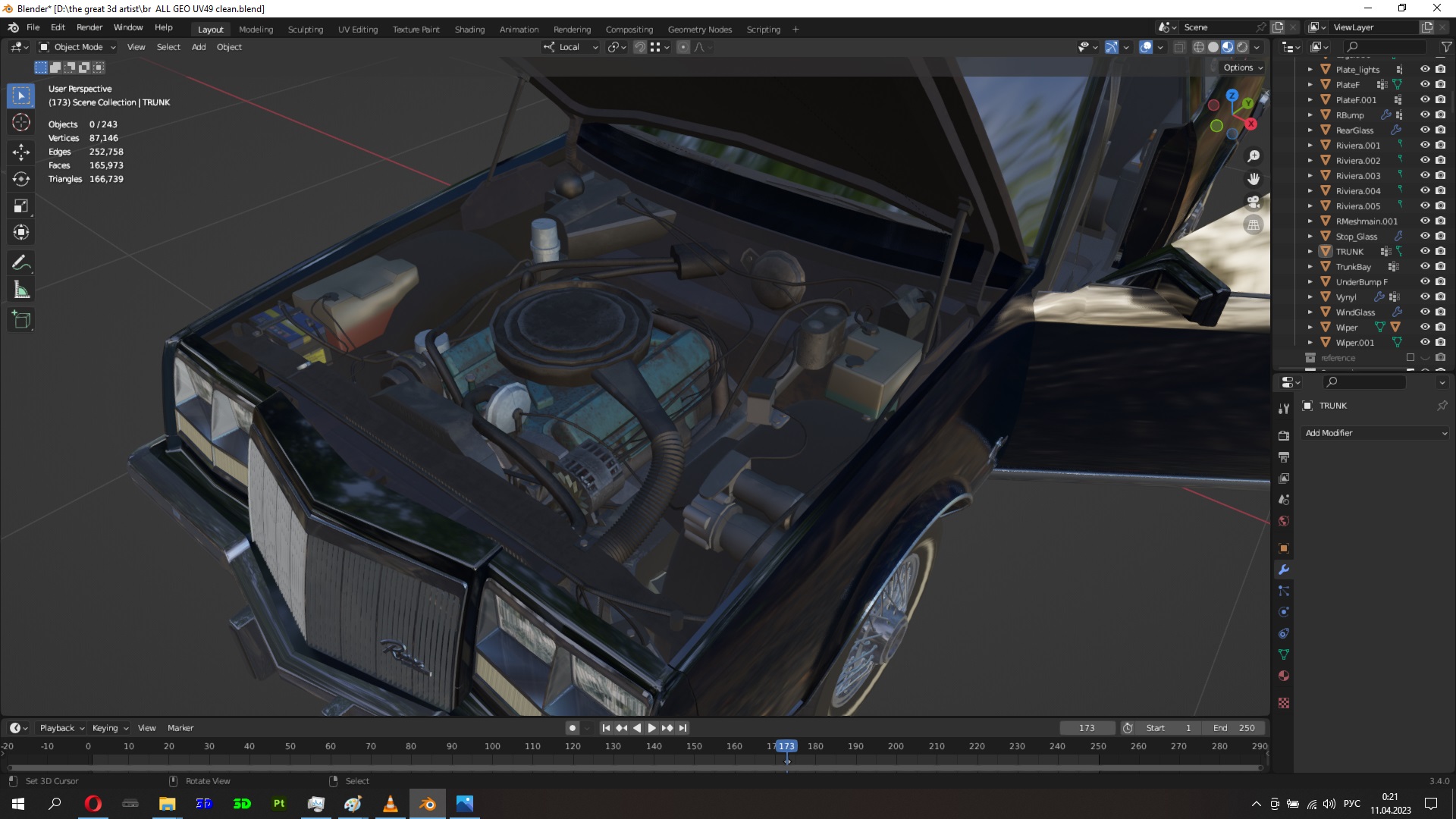Select the Move tool in toolbar
This screenshot has width=1456, height=819.
click(21, 152)
